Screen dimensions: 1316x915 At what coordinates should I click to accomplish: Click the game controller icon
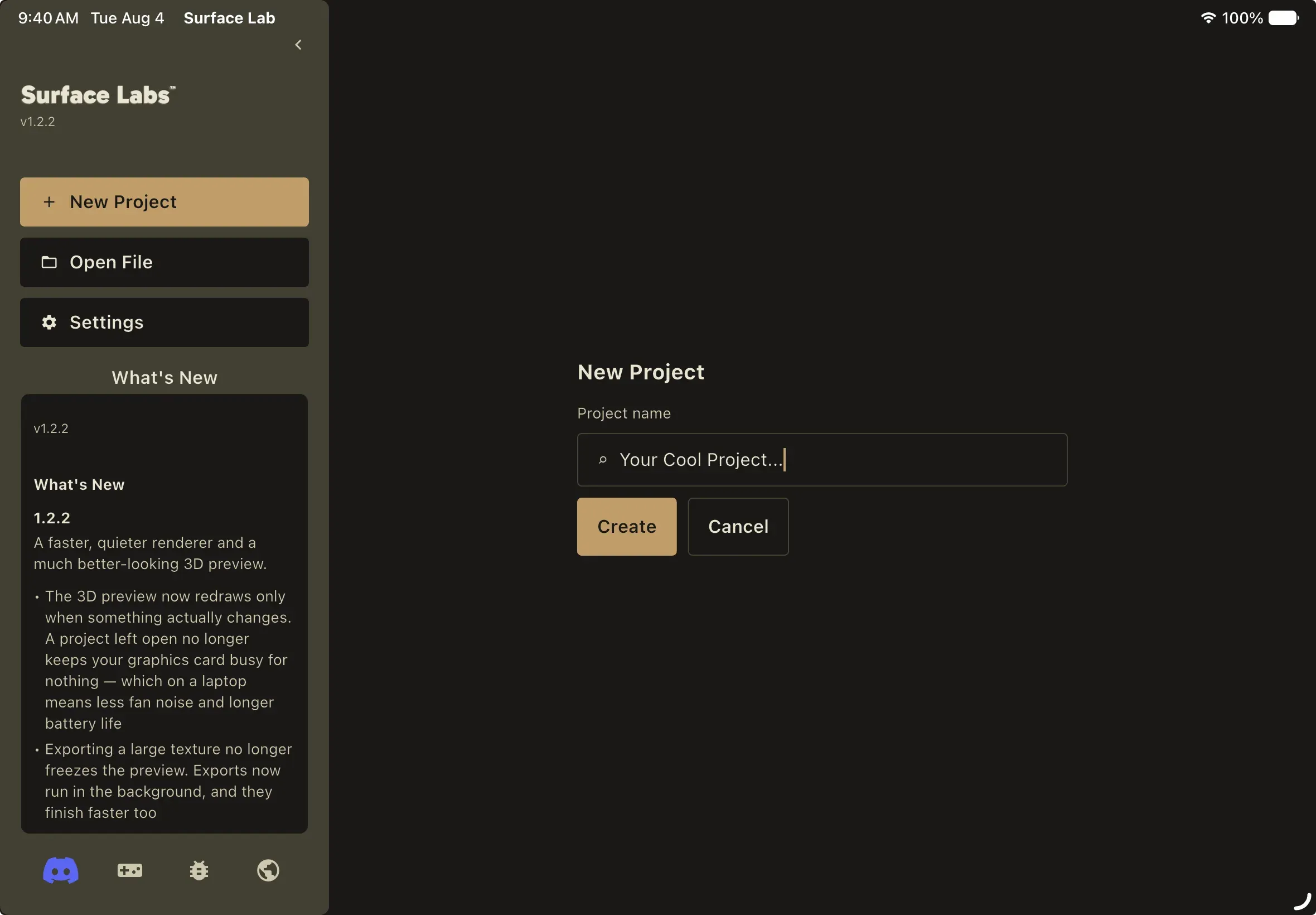coord(130,870)
